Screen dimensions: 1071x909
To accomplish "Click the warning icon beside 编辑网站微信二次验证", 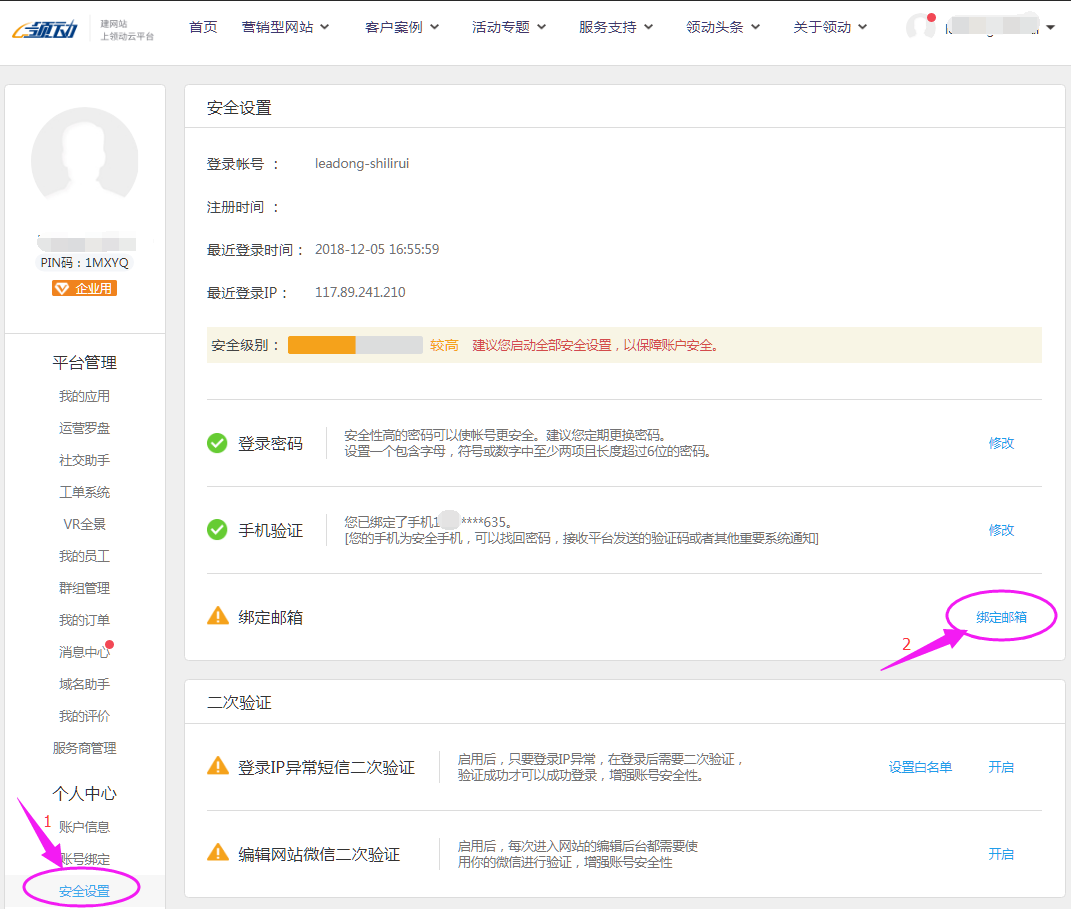I will tap(217, 854).
